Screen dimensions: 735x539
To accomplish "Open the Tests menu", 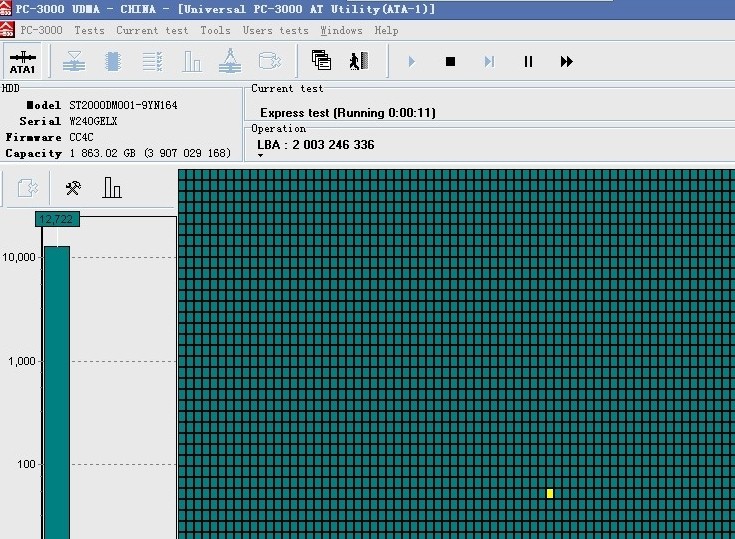I will [89, 30].
